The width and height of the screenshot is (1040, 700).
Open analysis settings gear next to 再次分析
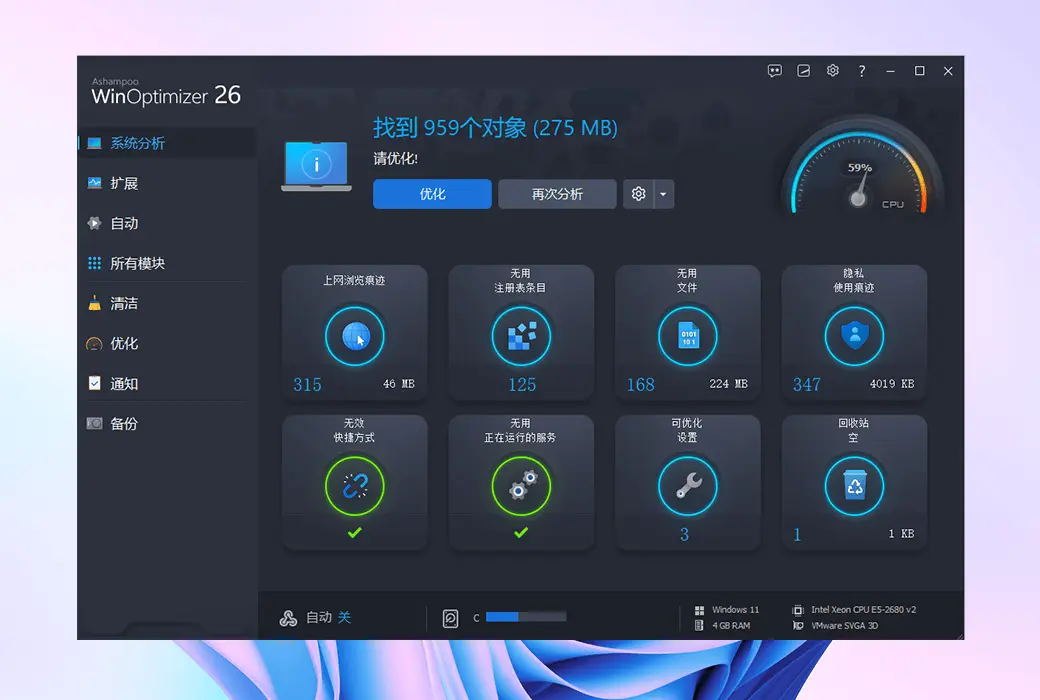tap(638, 194)
